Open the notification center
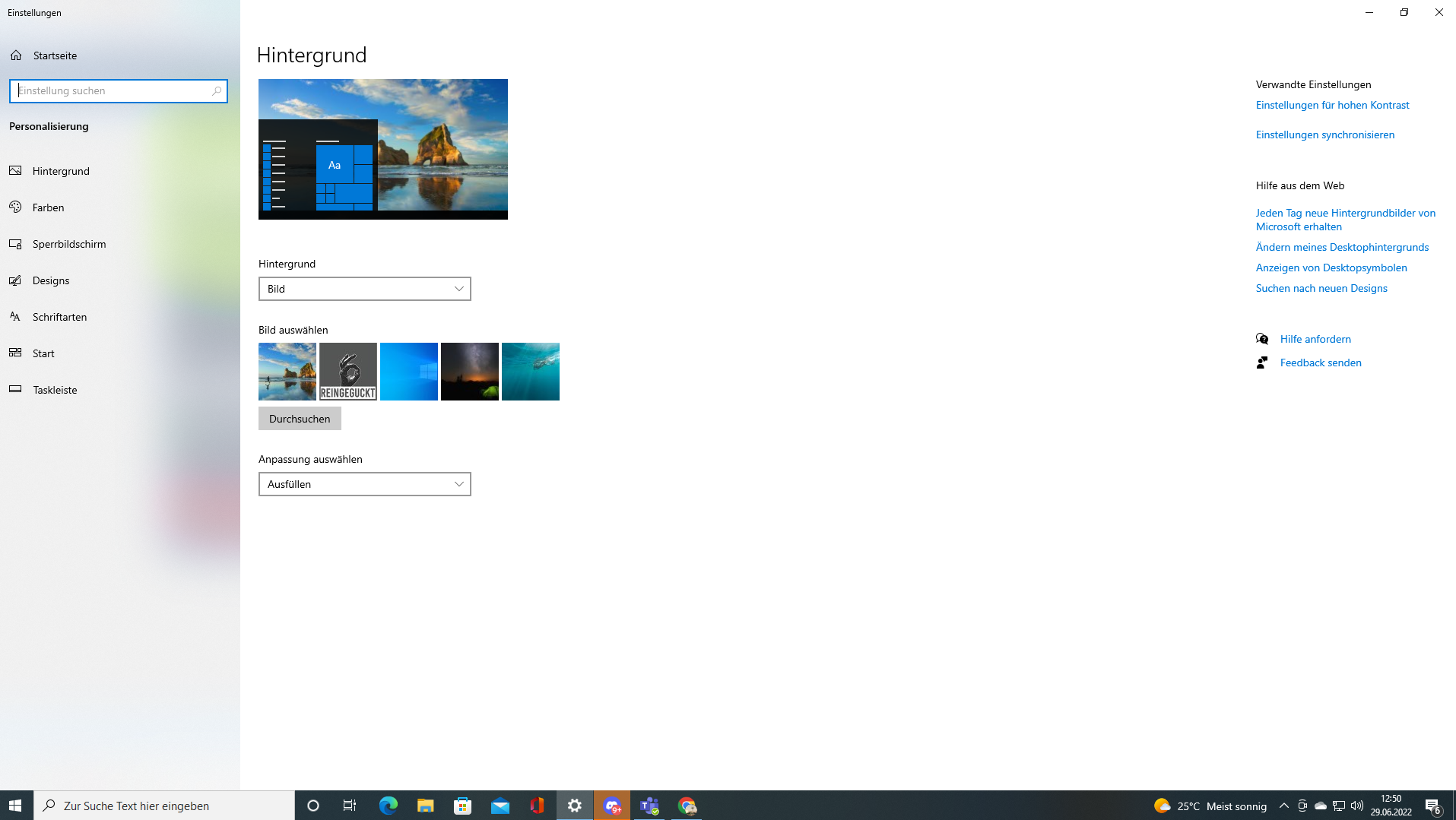Screen dimensions: 1456x820 coord(1434,806)
